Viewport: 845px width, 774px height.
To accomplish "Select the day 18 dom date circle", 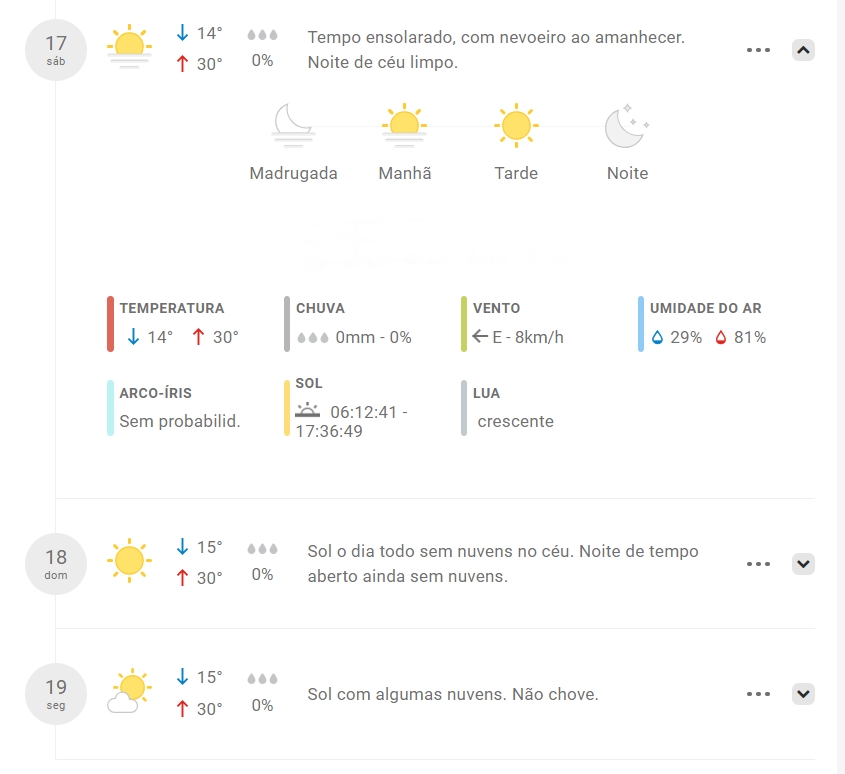I will point(56,564).
